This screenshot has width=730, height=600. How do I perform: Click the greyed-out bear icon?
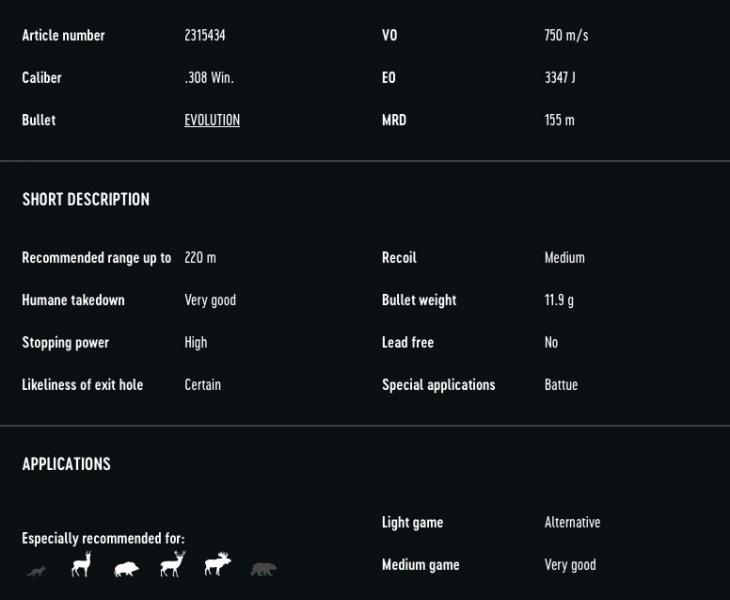(x=263, y=569)
